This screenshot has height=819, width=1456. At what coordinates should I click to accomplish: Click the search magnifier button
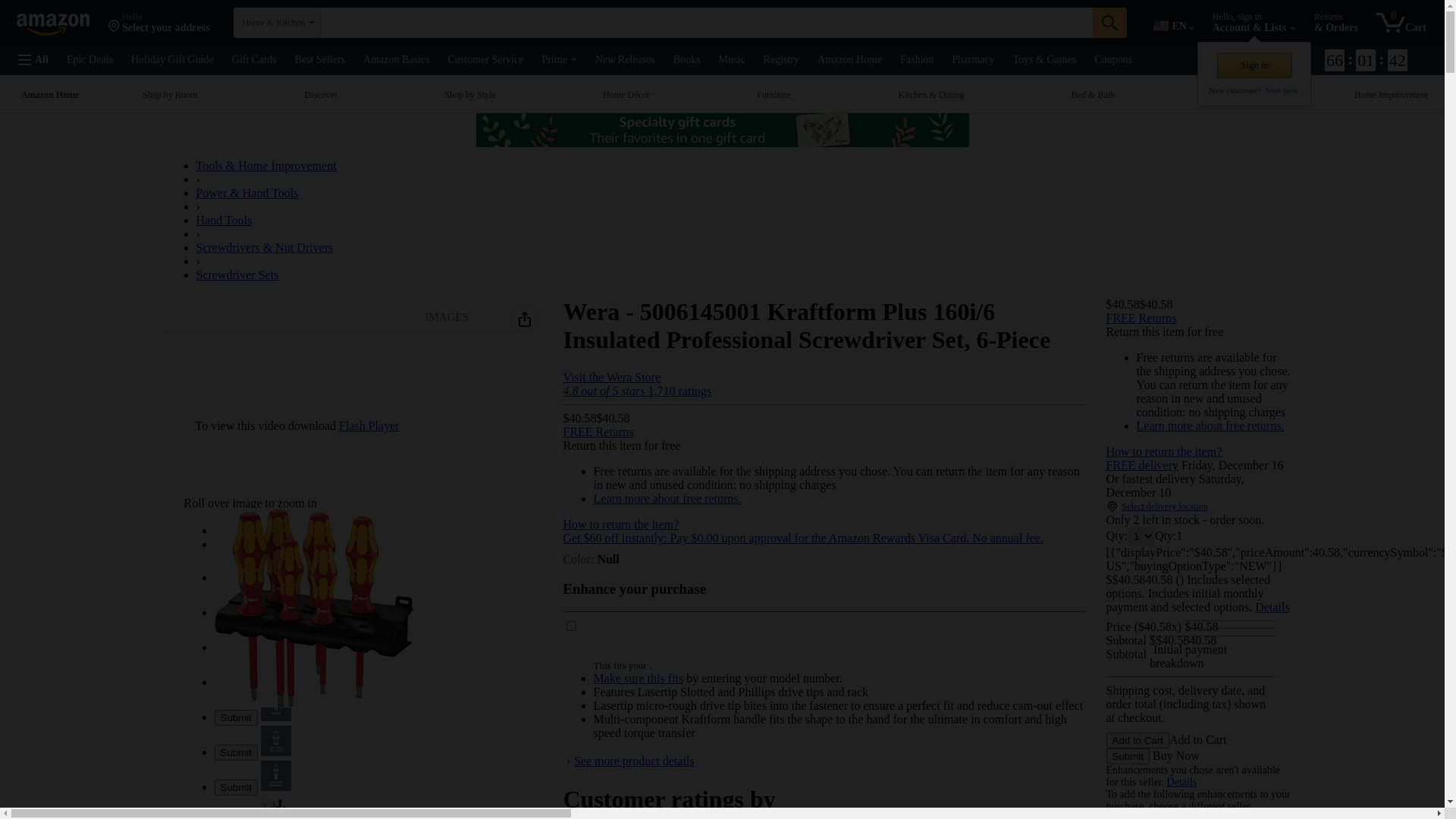click(1109, 23)
